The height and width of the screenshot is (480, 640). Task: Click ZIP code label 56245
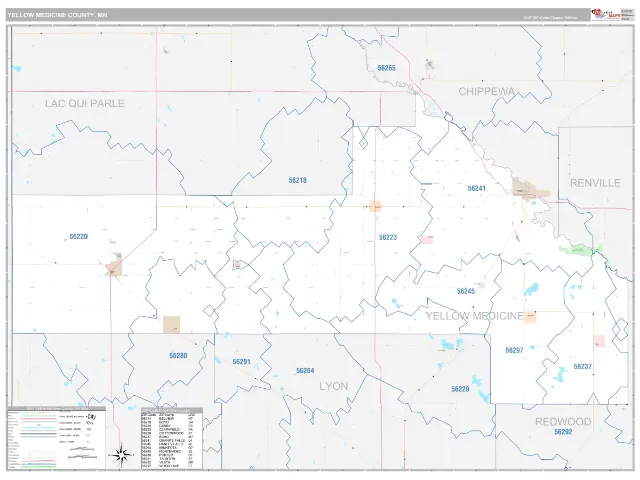coord(466,291)
